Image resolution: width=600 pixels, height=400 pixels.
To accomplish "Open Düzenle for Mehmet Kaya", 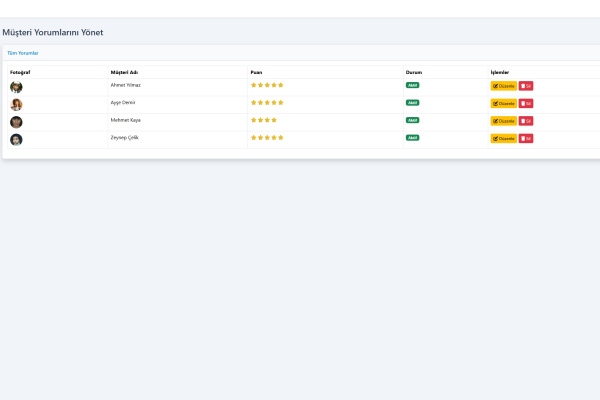I will pyautogui.click(x=503, y=121).
